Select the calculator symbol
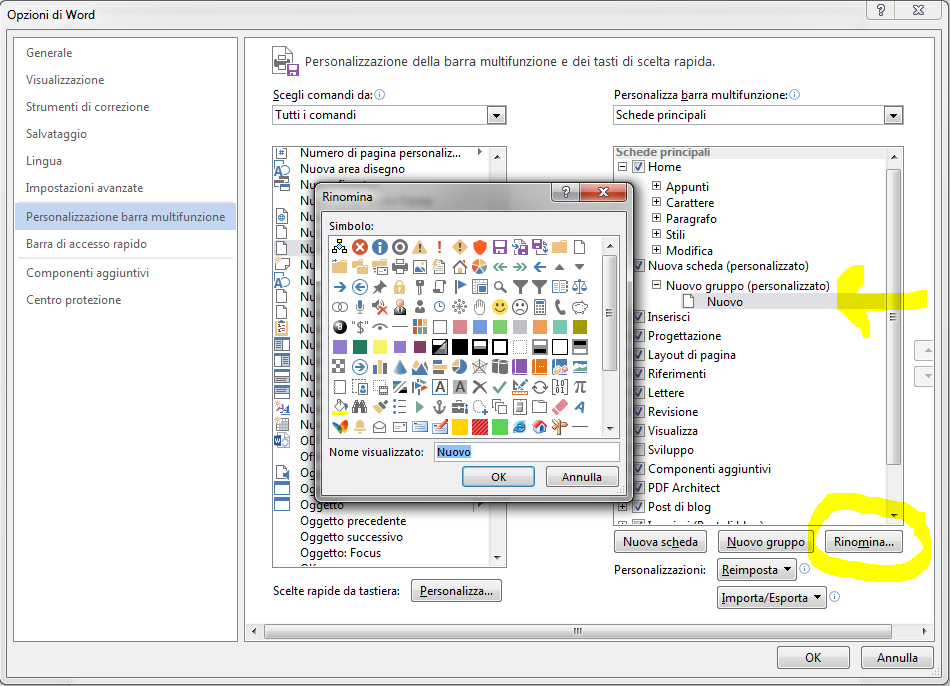950x686 pixels. [x=540, y=307]
